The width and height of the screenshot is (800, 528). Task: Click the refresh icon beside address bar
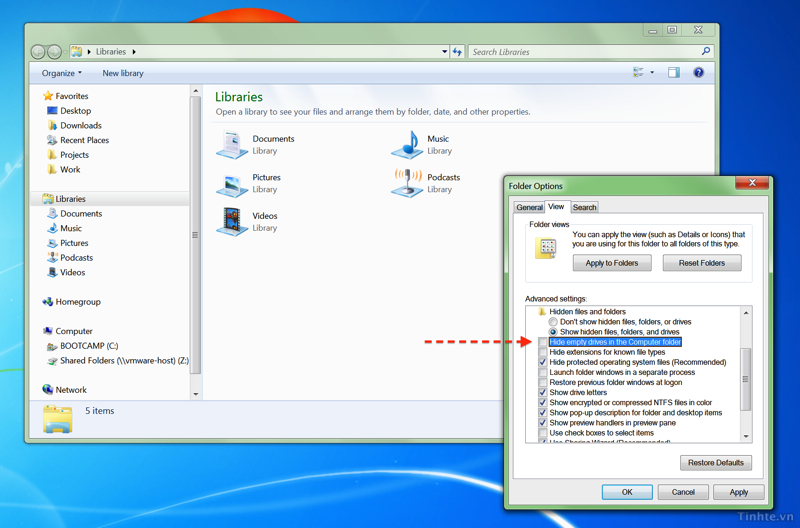click(457, 52)
